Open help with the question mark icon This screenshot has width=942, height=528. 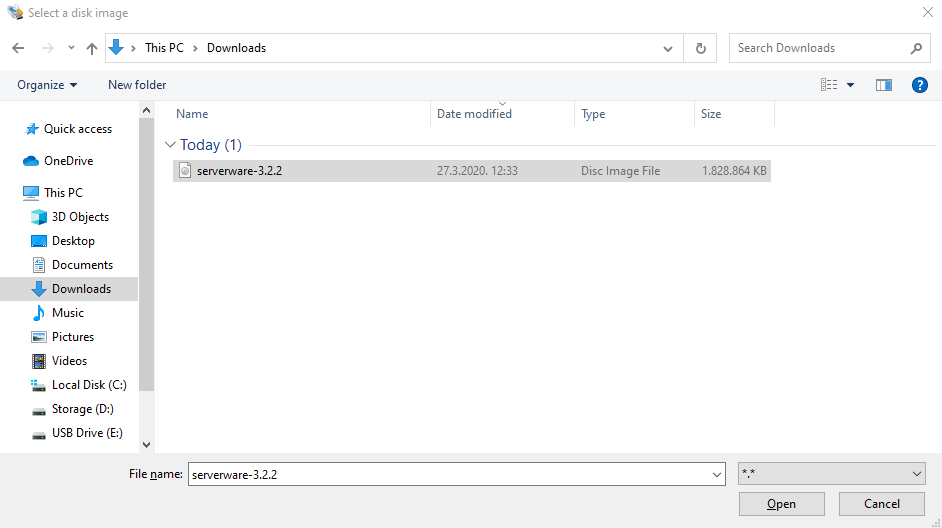point(920,85)
